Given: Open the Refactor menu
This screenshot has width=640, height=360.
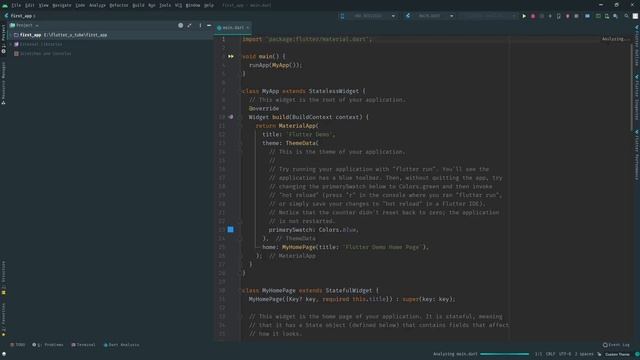Looking at the screenshot, I should 118,5.
